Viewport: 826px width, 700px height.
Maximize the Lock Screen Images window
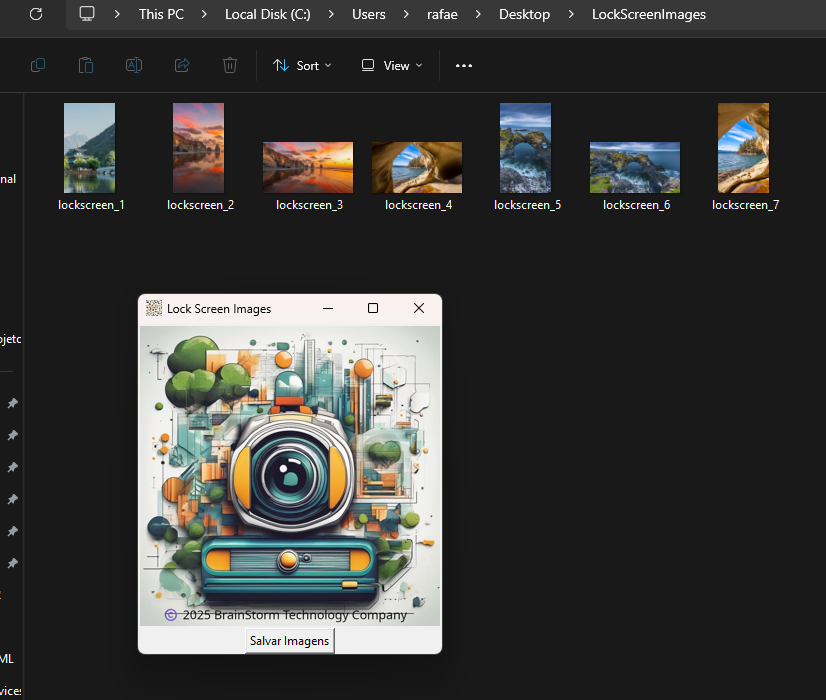click(373, 308)
